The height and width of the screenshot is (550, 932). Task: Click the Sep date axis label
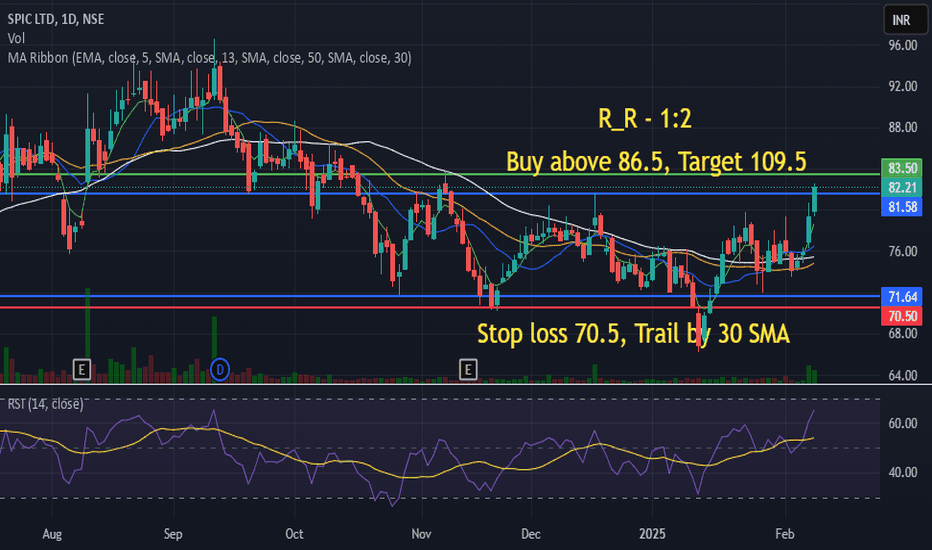173,534
